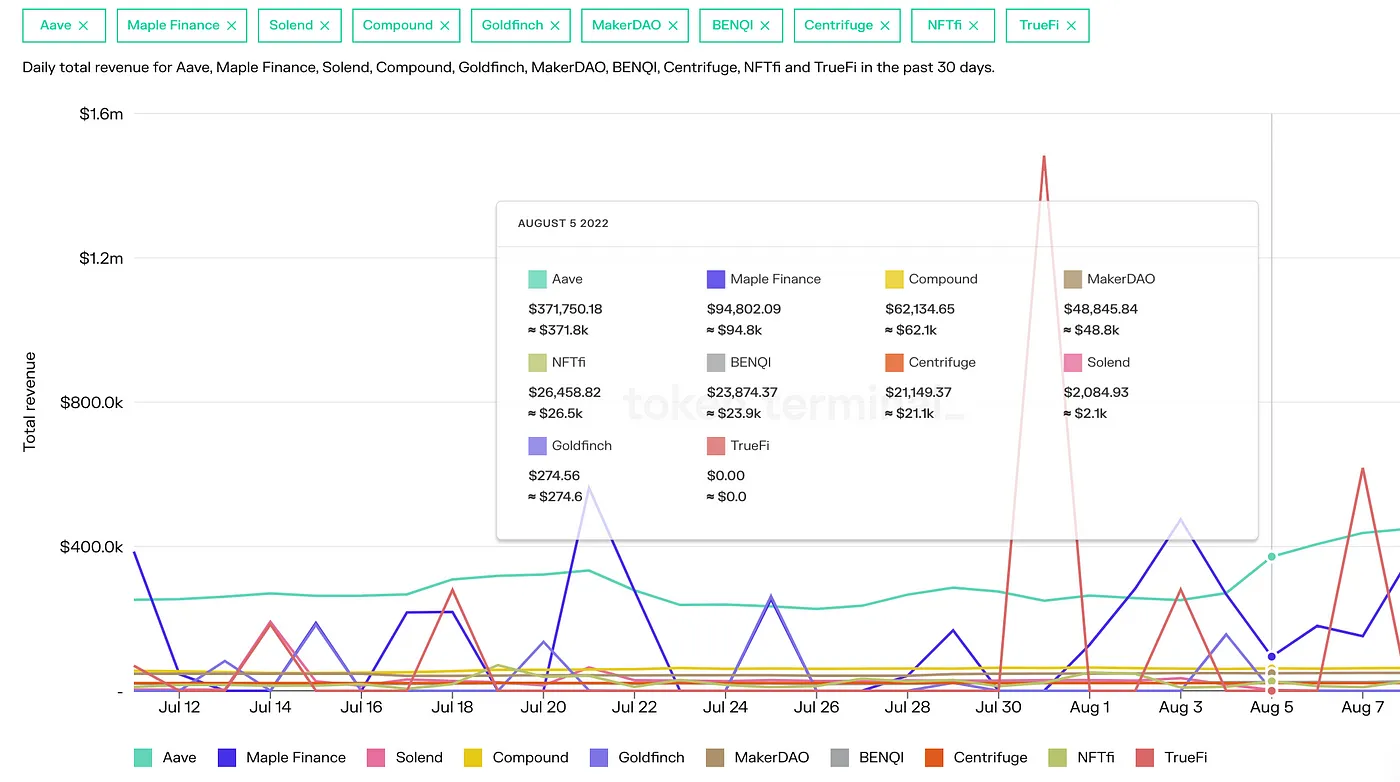Select the NFTfi value "$26,458.82"
Image resolution: width=1400 pixels, height=782 pixels.
coord(564,392)
